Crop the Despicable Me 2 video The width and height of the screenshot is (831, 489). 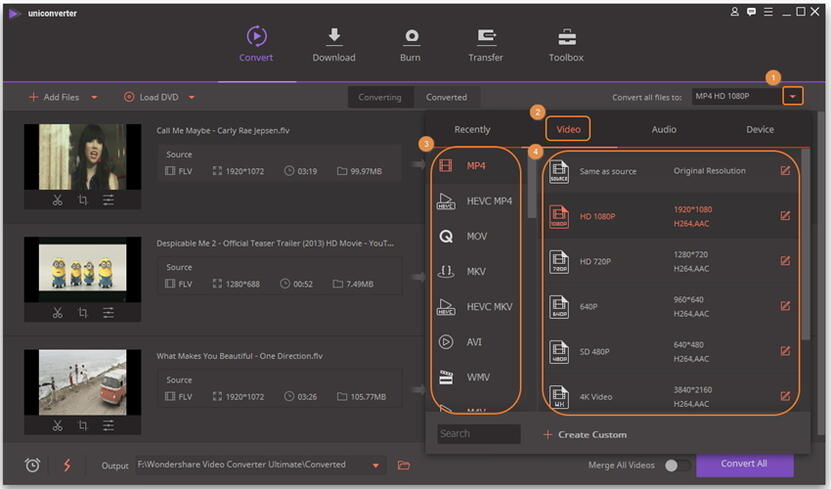point(83,313)
